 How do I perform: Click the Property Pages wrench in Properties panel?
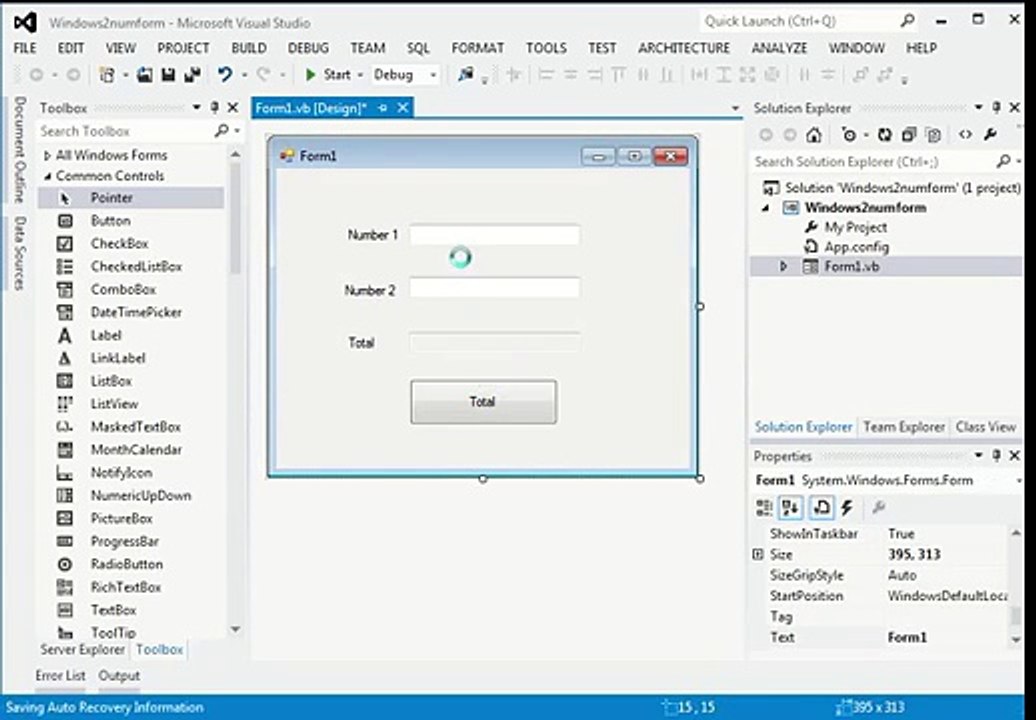(878, 507)
